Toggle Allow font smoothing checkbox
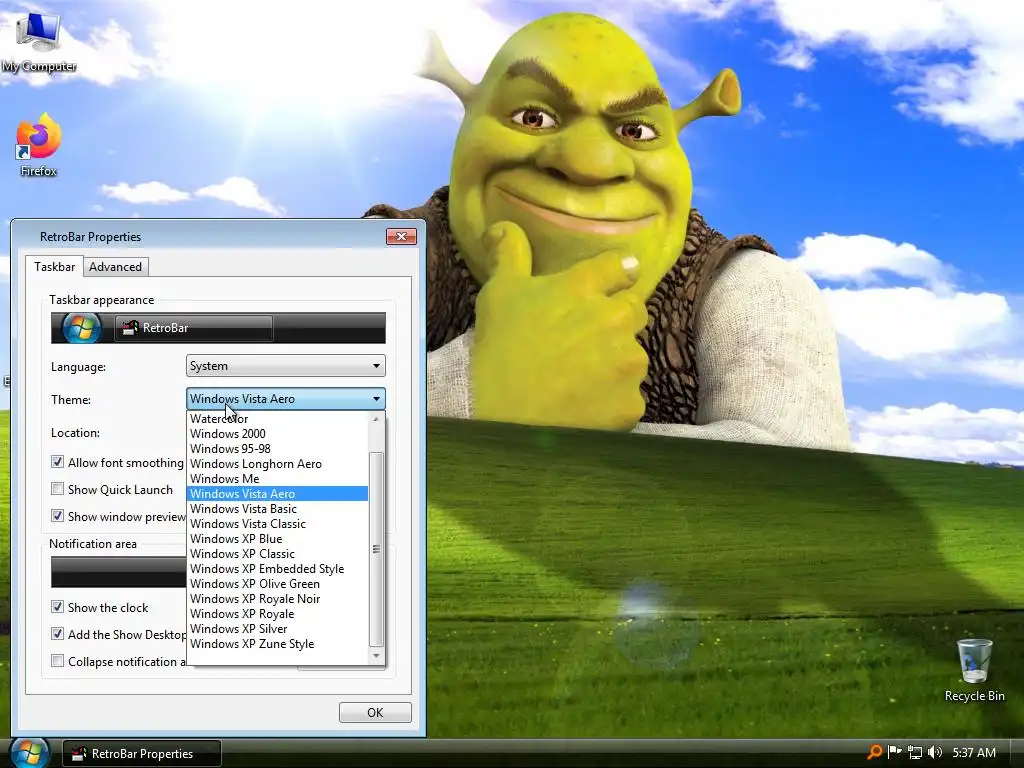Viewport: 1024px width, 768px height. [57, 462]
